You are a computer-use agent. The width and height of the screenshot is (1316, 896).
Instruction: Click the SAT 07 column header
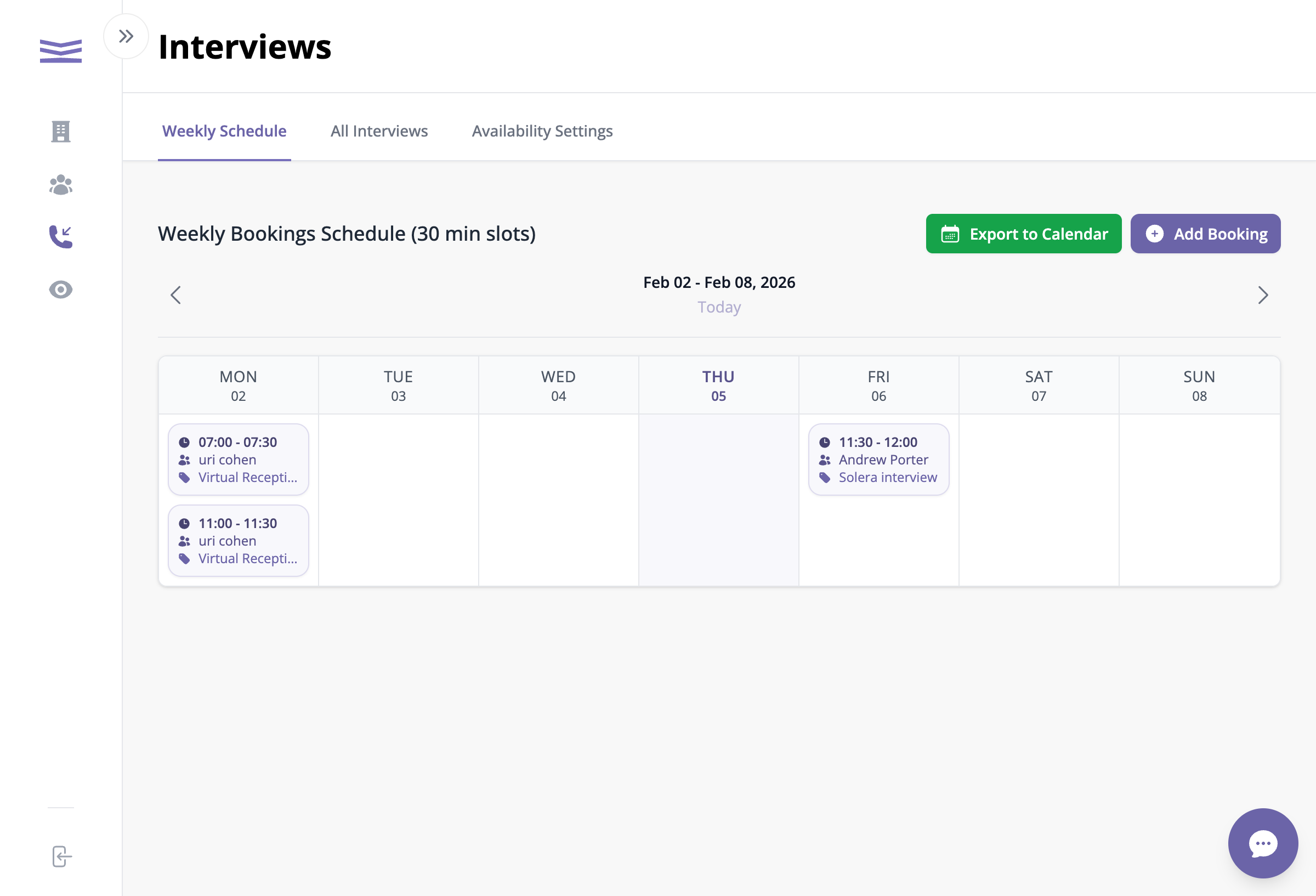coord(1039,385)
